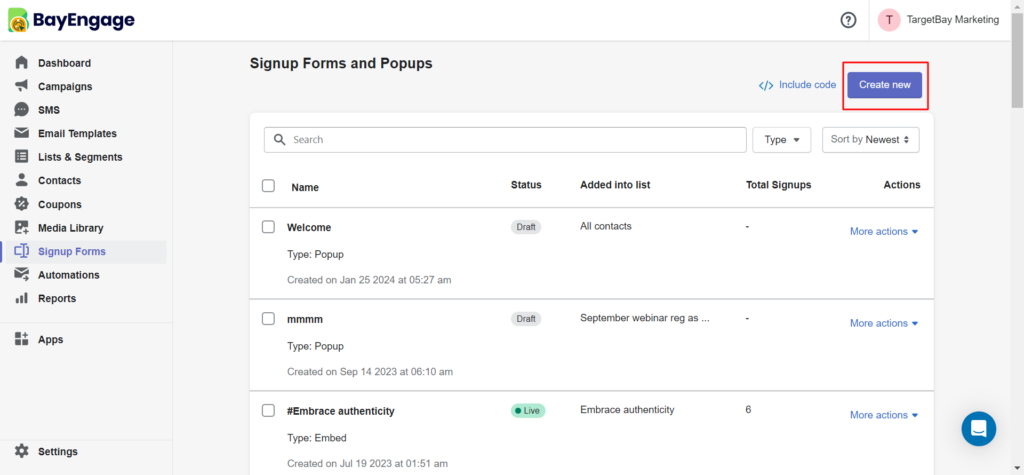Click the T user avatar
The height and width of the screenshot is (475, 1024).
tap(889, 20)
